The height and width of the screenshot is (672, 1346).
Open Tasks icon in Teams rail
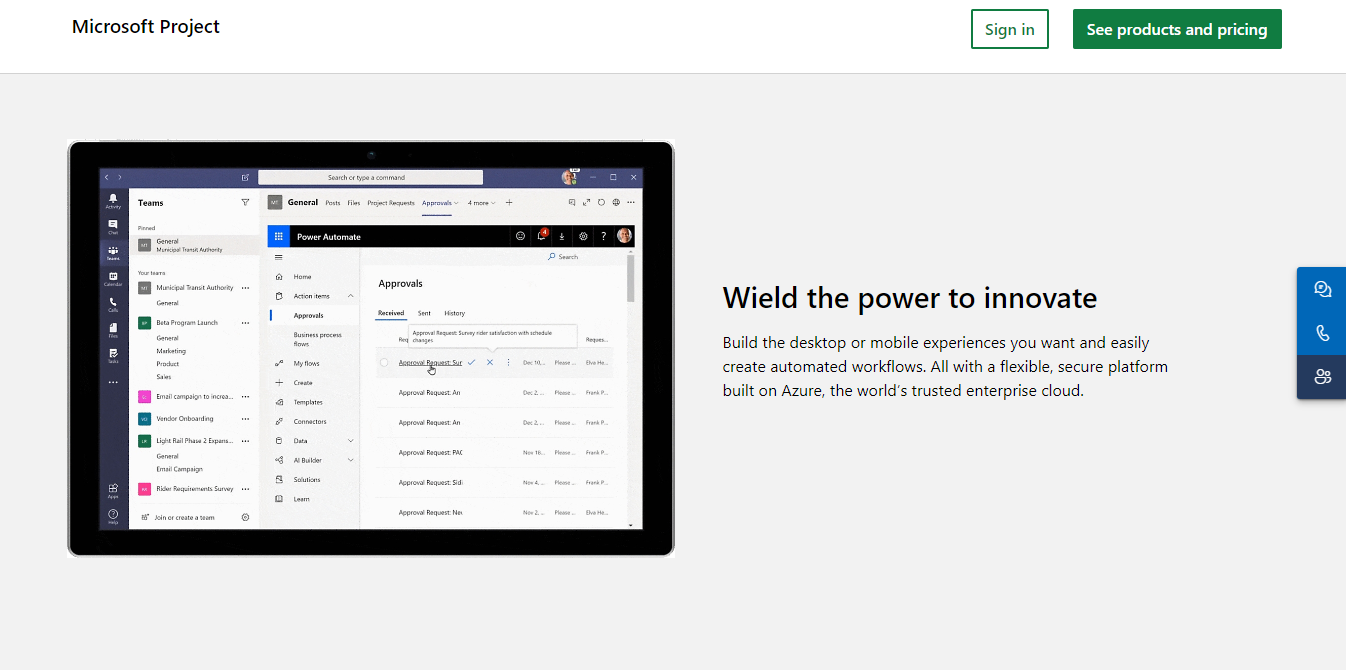(113, 355)
